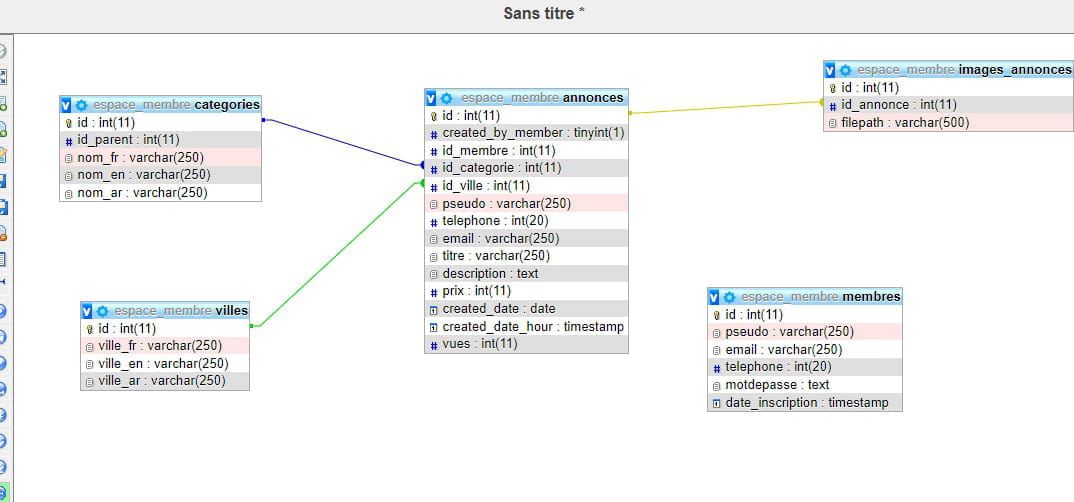1074x502 pixels.
Task: Select membres telephone : int(20) column
Action: 805,367
